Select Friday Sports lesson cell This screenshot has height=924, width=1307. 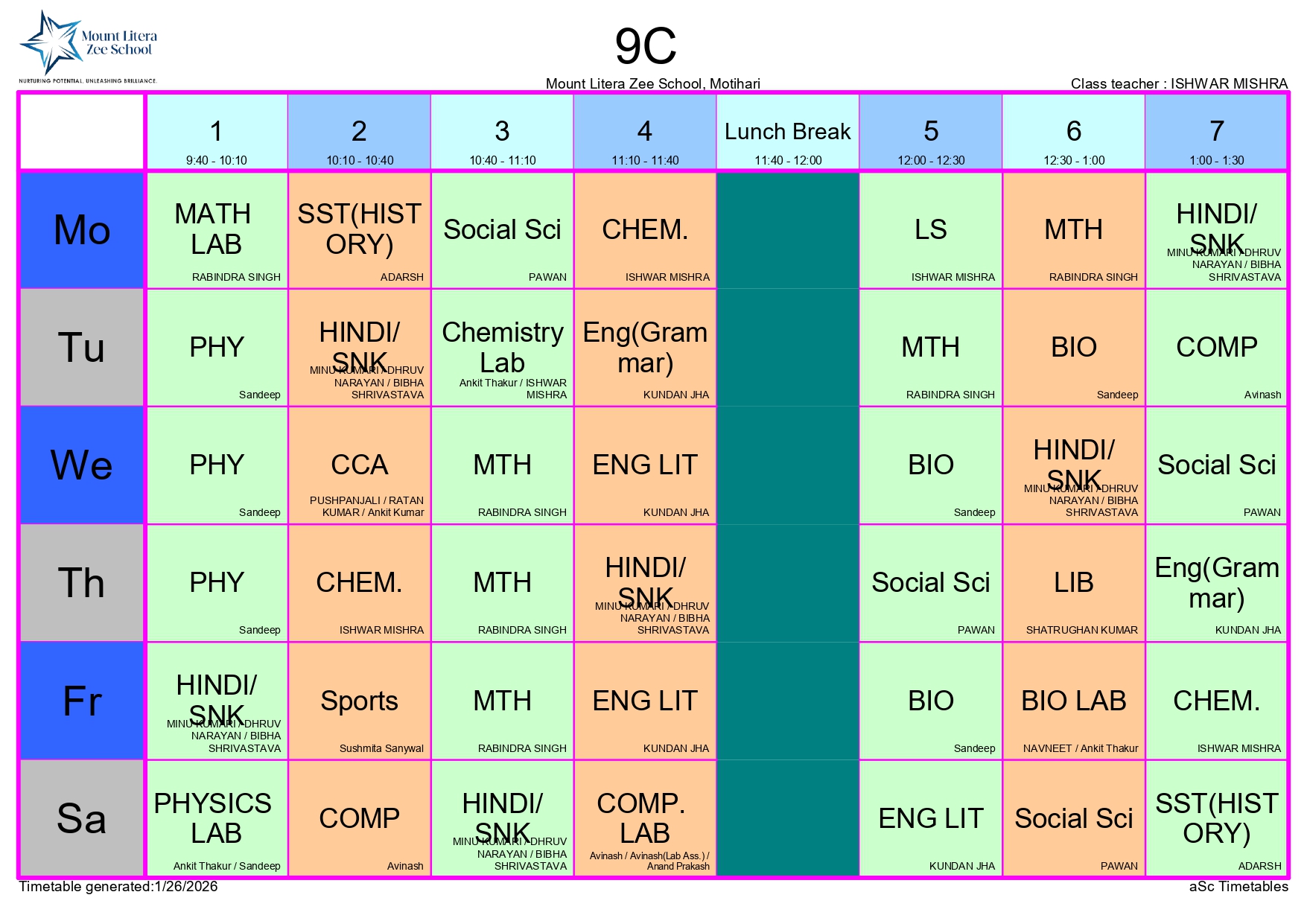coord(360,701)
